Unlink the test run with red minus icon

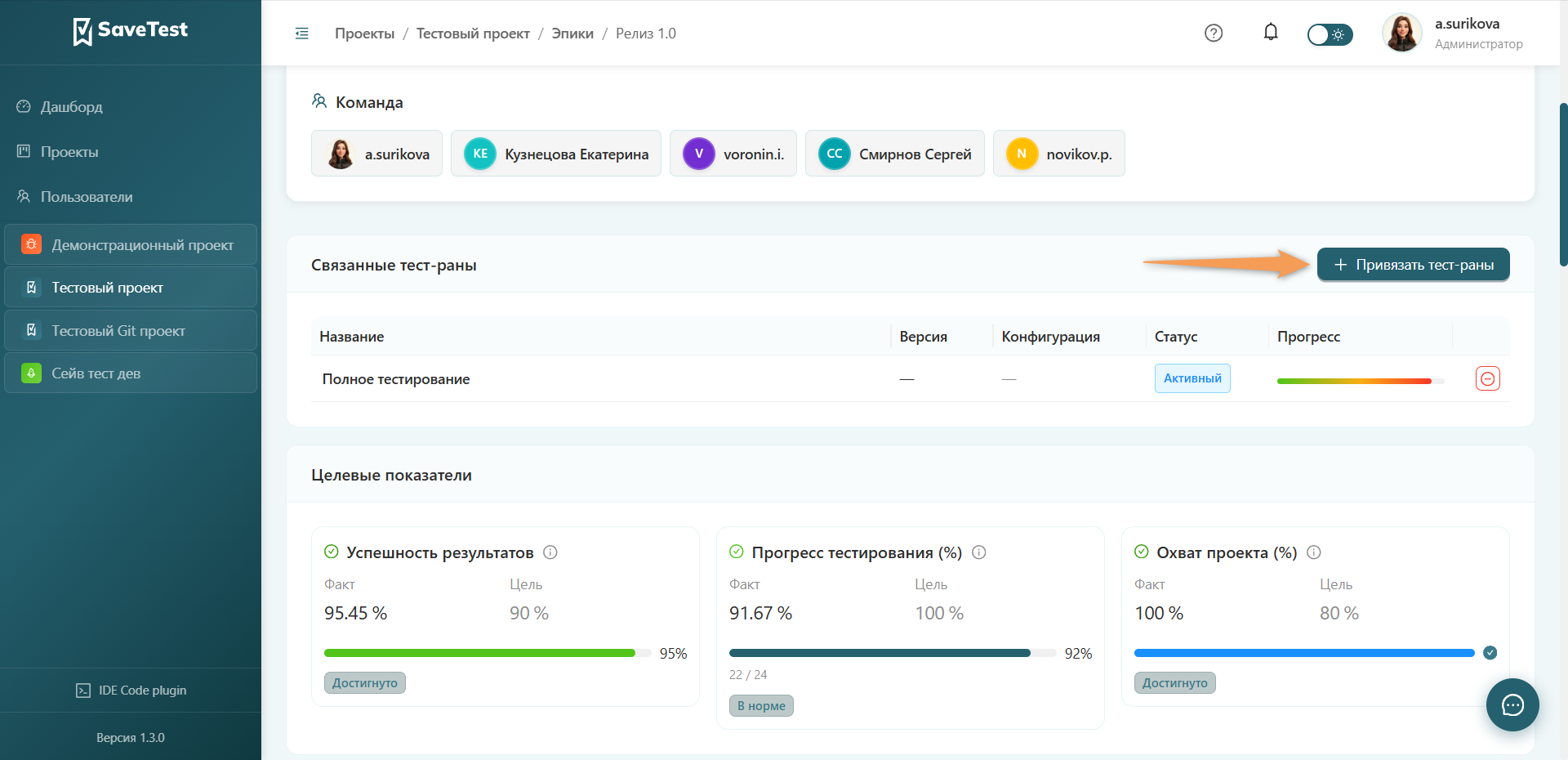(1488, 378)
